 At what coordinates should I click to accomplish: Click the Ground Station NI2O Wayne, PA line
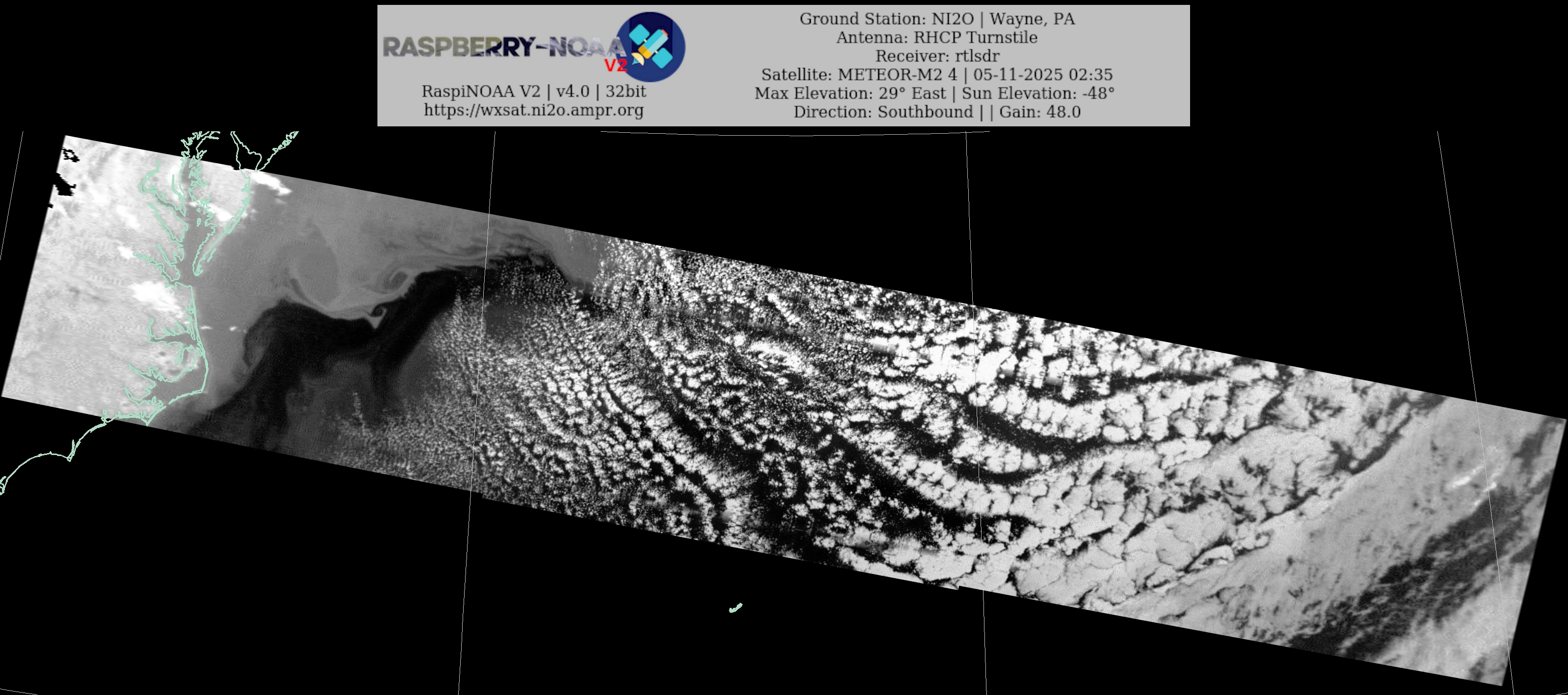937,19
